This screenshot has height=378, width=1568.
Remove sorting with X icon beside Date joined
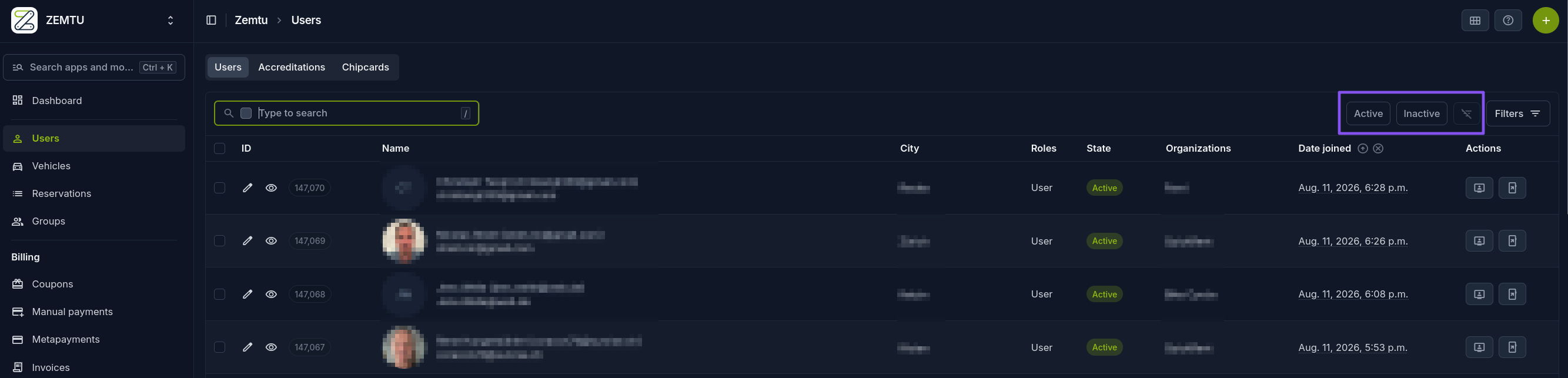(x=1378, y=149)
